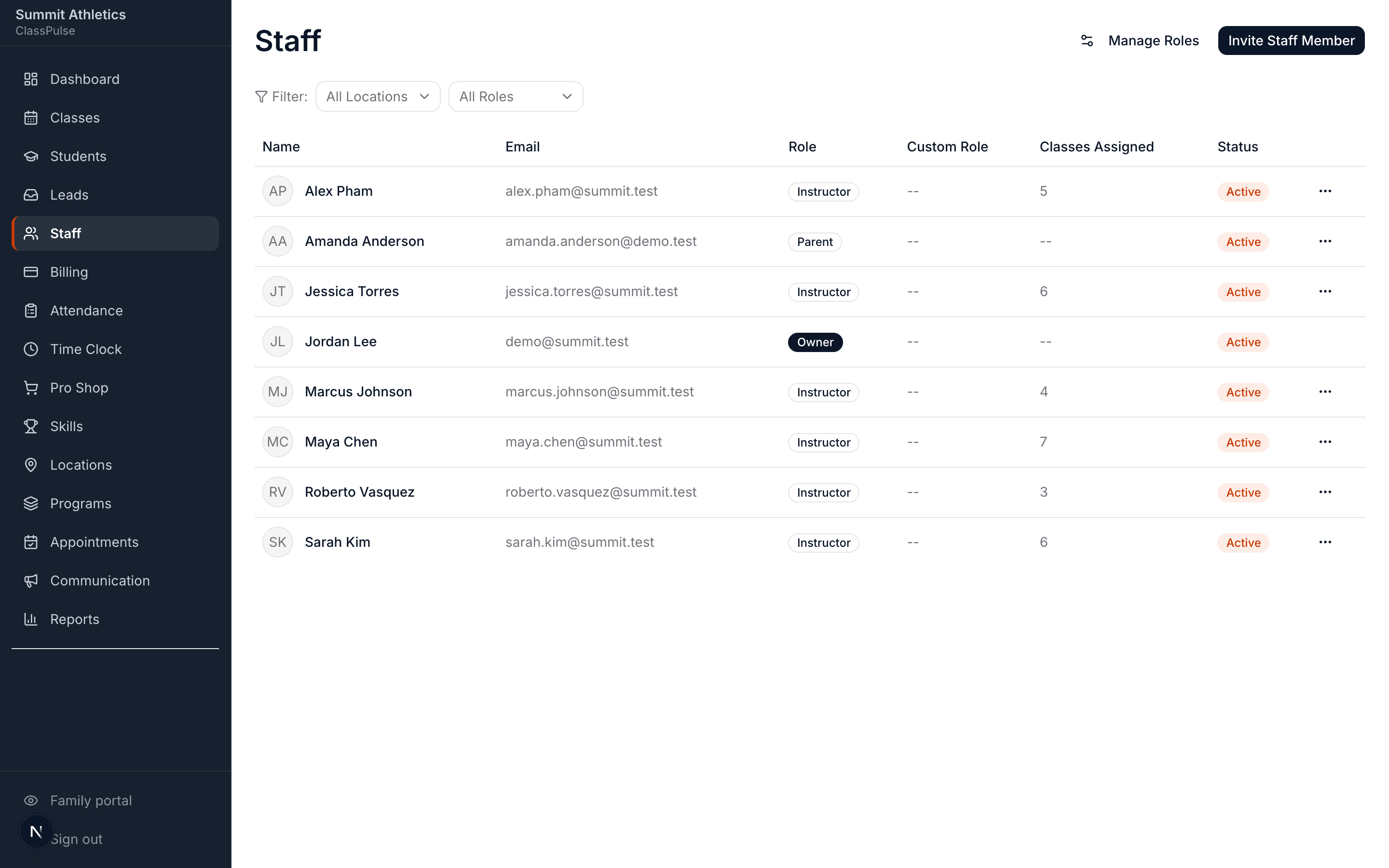Click the round N badge icon

pos(36,831)
